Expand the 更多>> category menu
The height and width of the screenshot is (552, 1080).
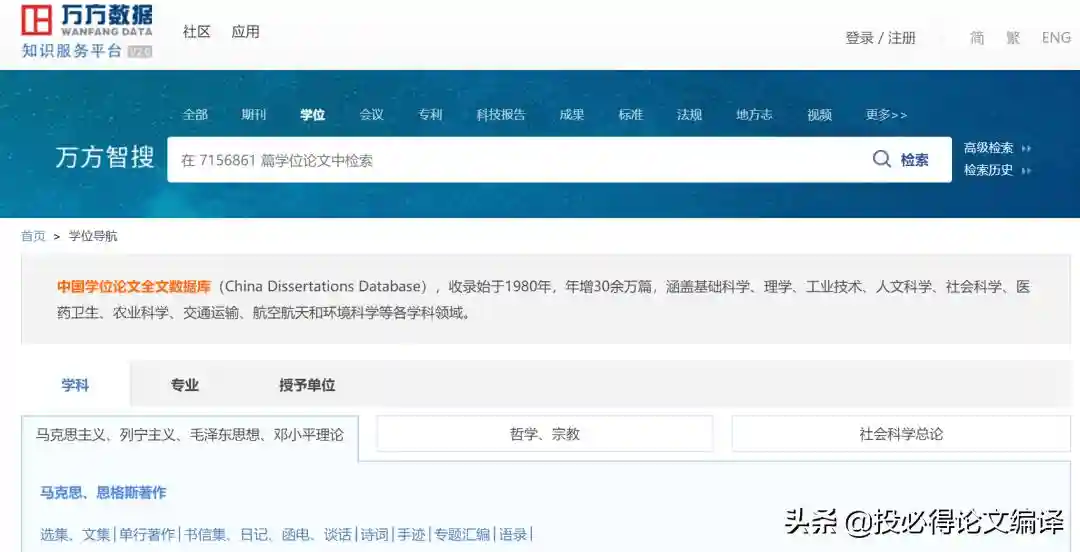[x=886, y=115]
